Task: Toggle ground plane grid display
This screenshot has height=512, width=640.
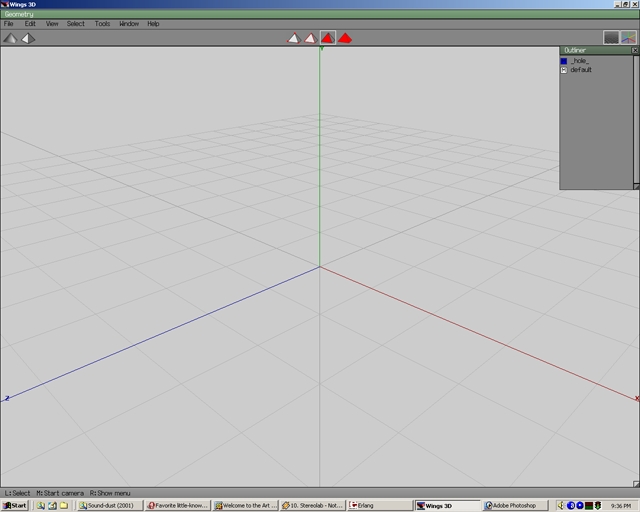Action: (611, 38)
